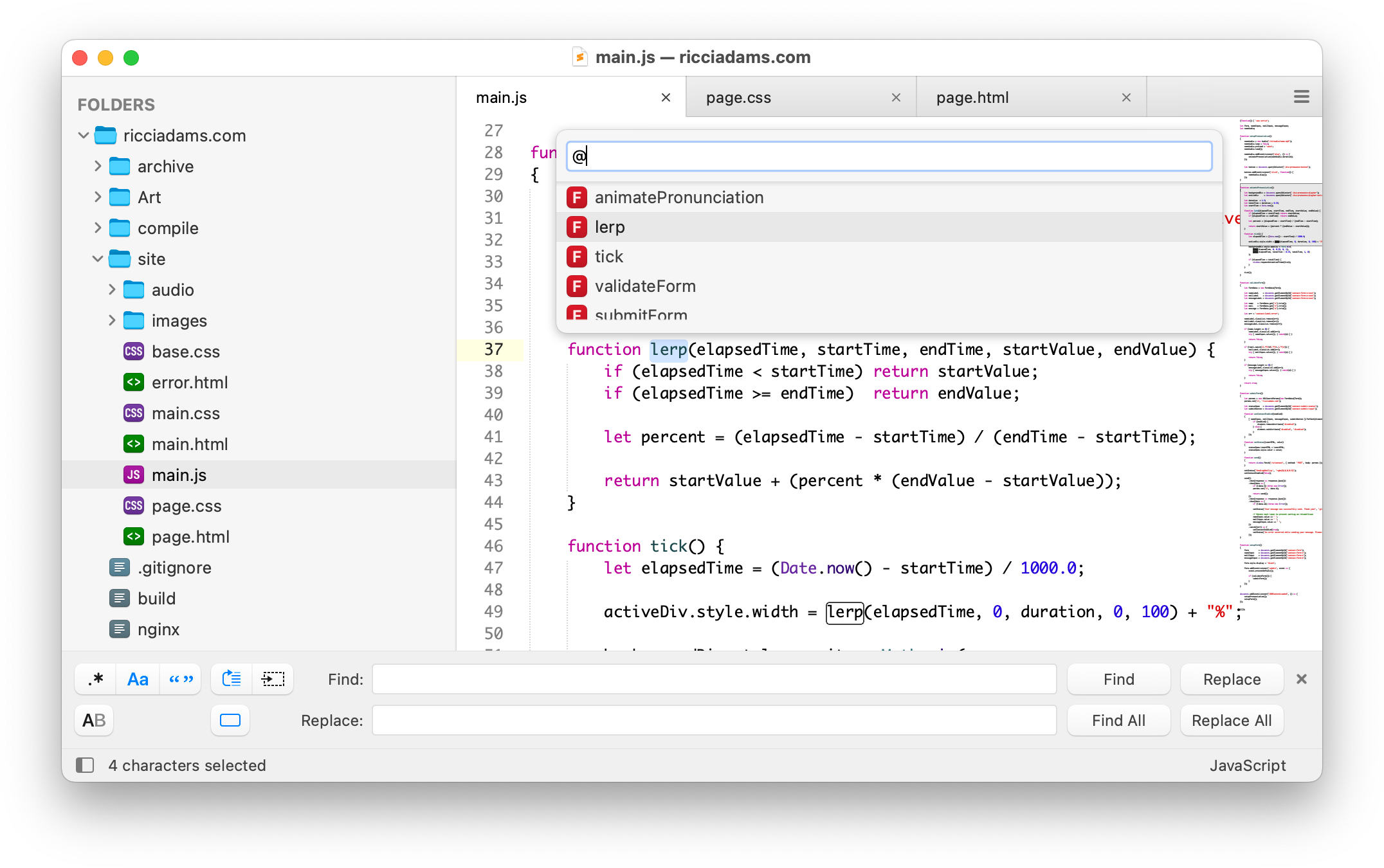Screen dimensions: 1384x868
Task: Collapse the site folder
Action: click(x=98, y=259)
